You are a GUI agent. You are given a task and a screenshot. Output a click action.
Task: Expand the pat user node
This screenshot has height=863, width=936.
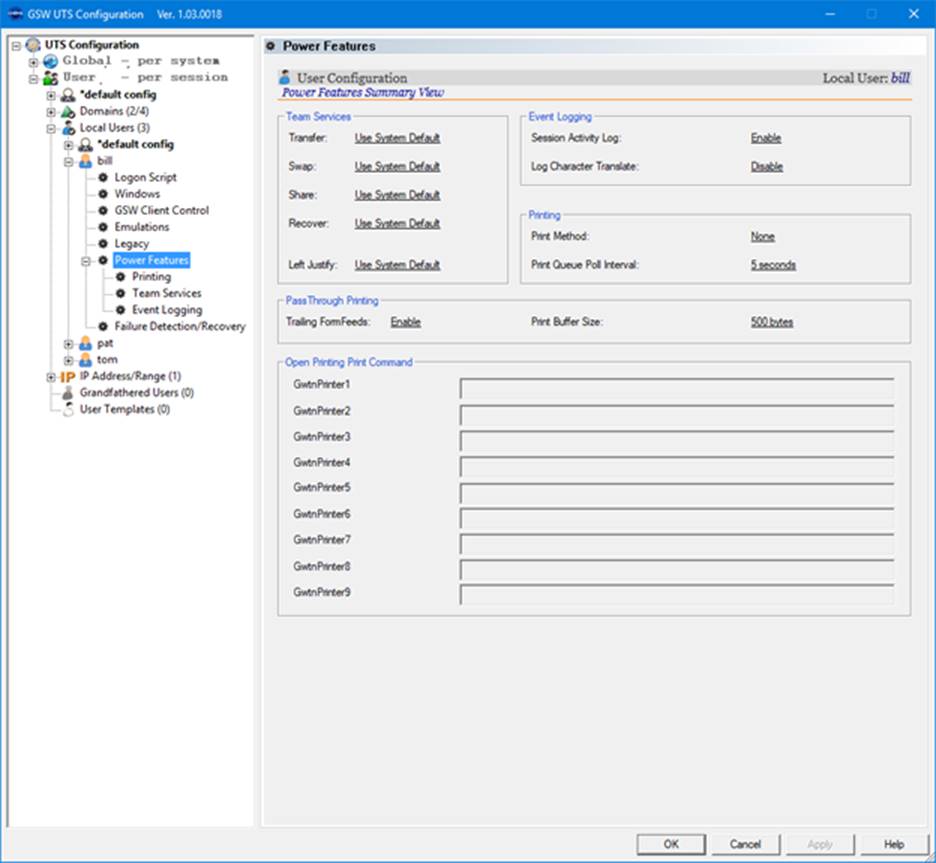point(69,344)
